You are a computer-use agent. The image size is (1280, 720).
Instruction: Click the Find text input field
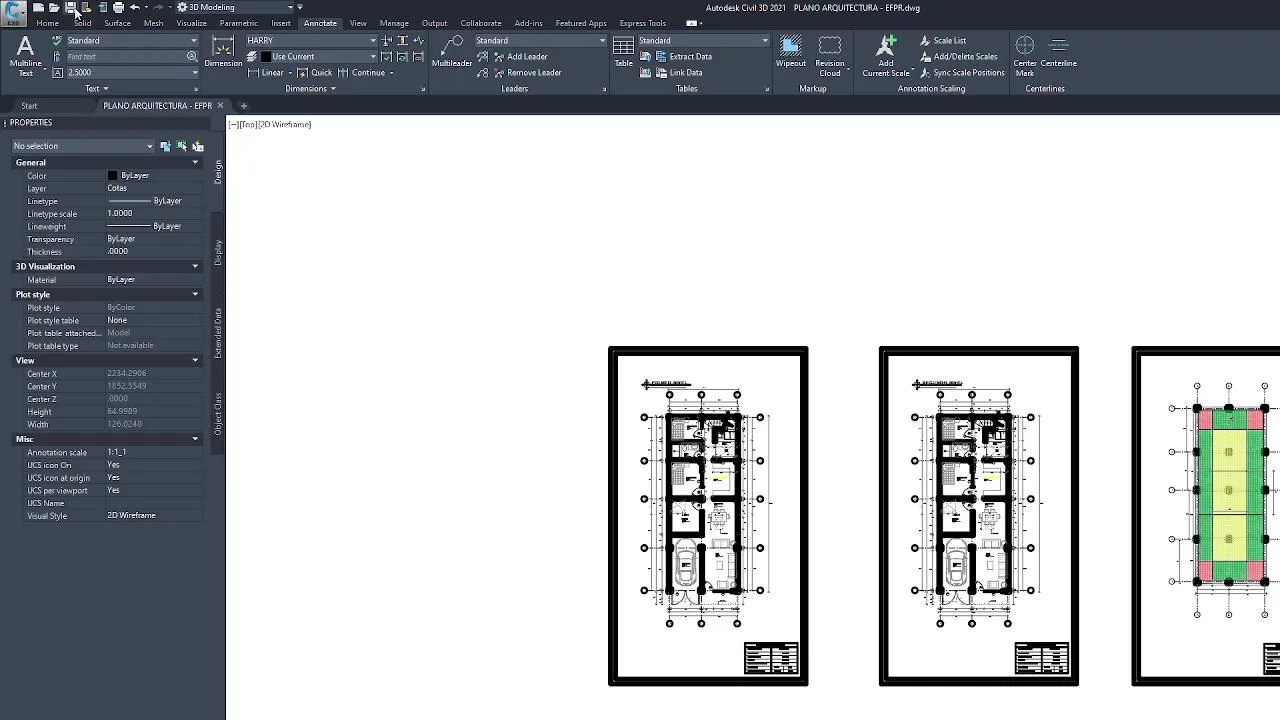125,57
